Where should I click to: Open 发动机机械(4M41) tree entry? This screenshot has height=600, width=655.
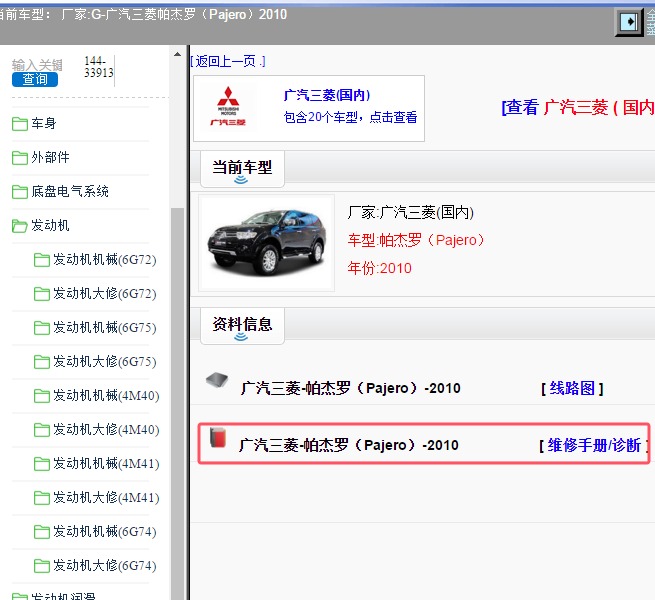106,463
